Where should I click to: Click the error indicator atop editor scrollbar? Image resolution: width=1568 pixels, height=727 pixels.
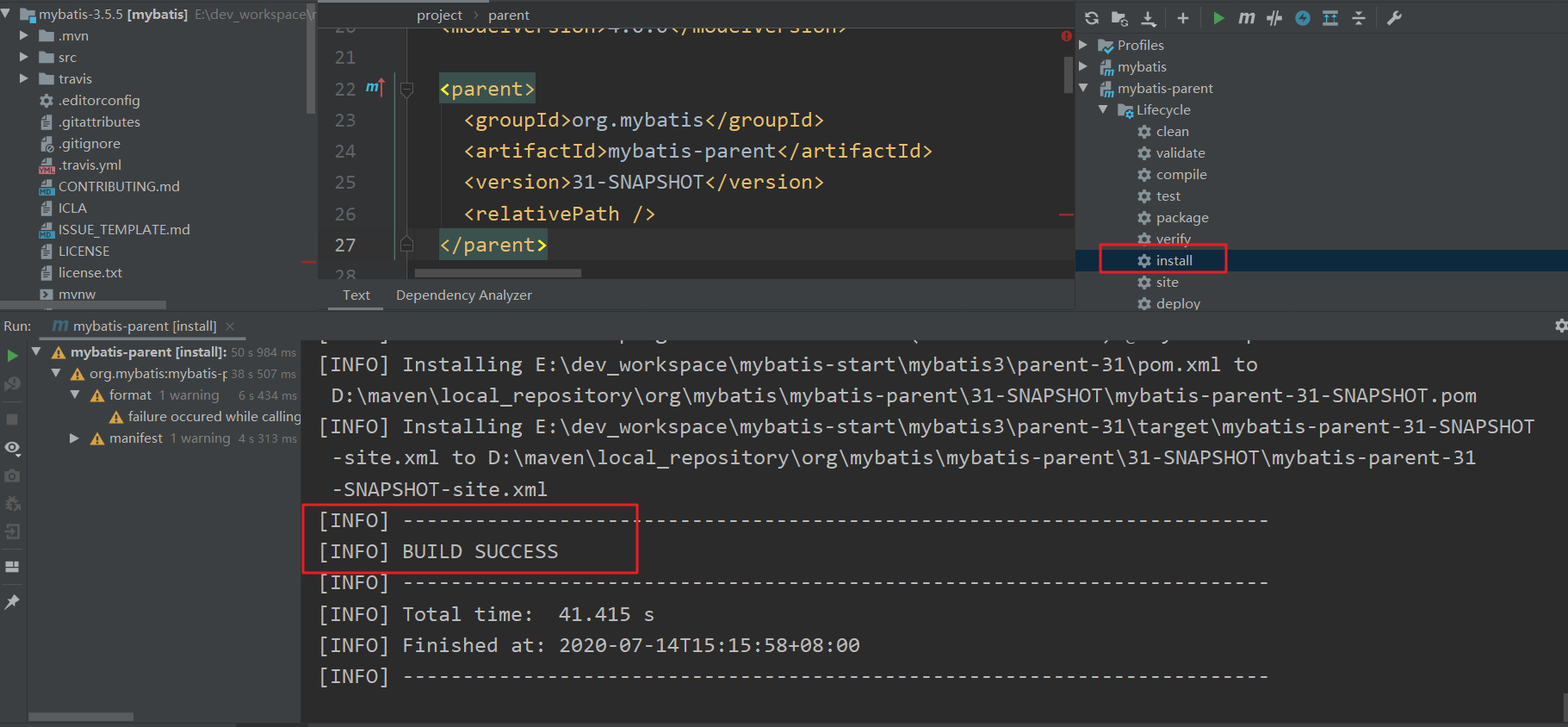click(x=1066, y=36)
